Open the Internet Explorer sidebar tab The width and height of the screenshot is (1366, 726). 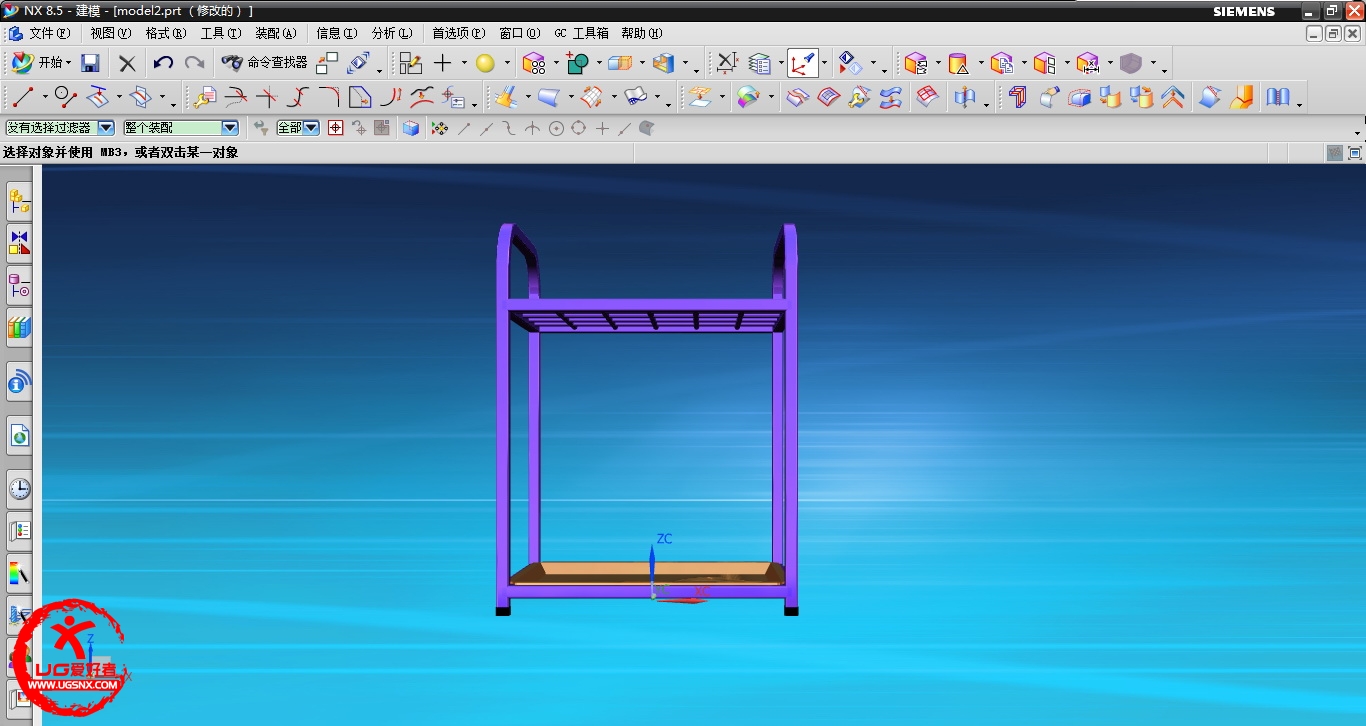(x=19, y=435)
